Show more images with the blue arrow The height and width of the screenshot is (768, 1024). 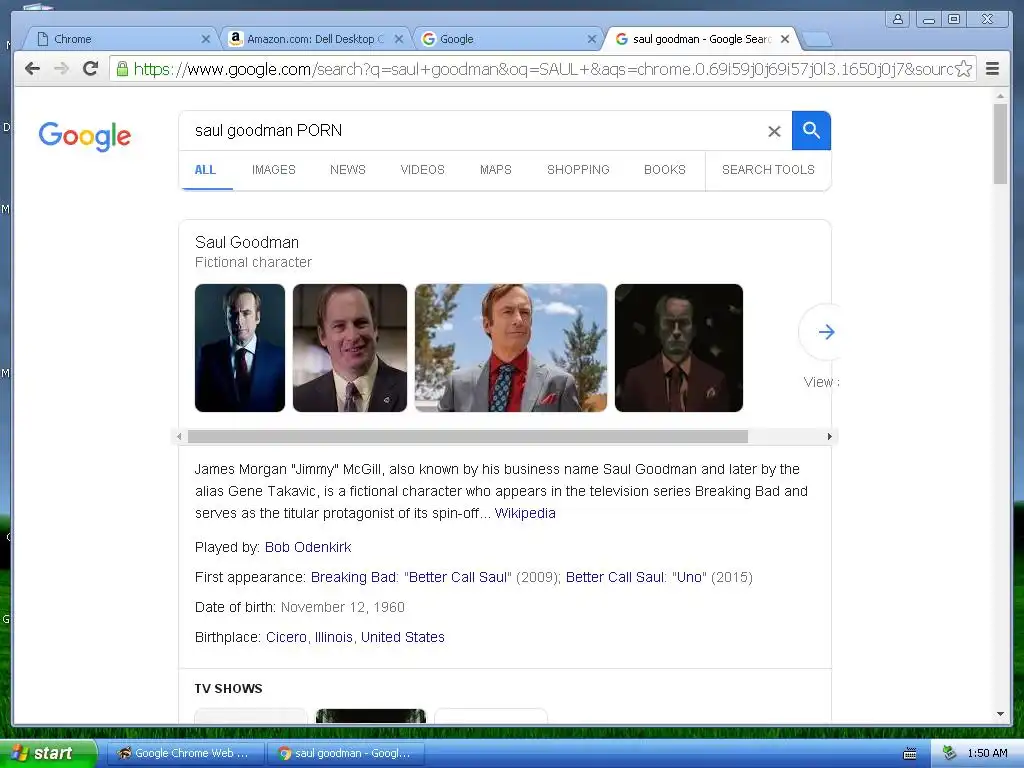[x=825, y=332]
